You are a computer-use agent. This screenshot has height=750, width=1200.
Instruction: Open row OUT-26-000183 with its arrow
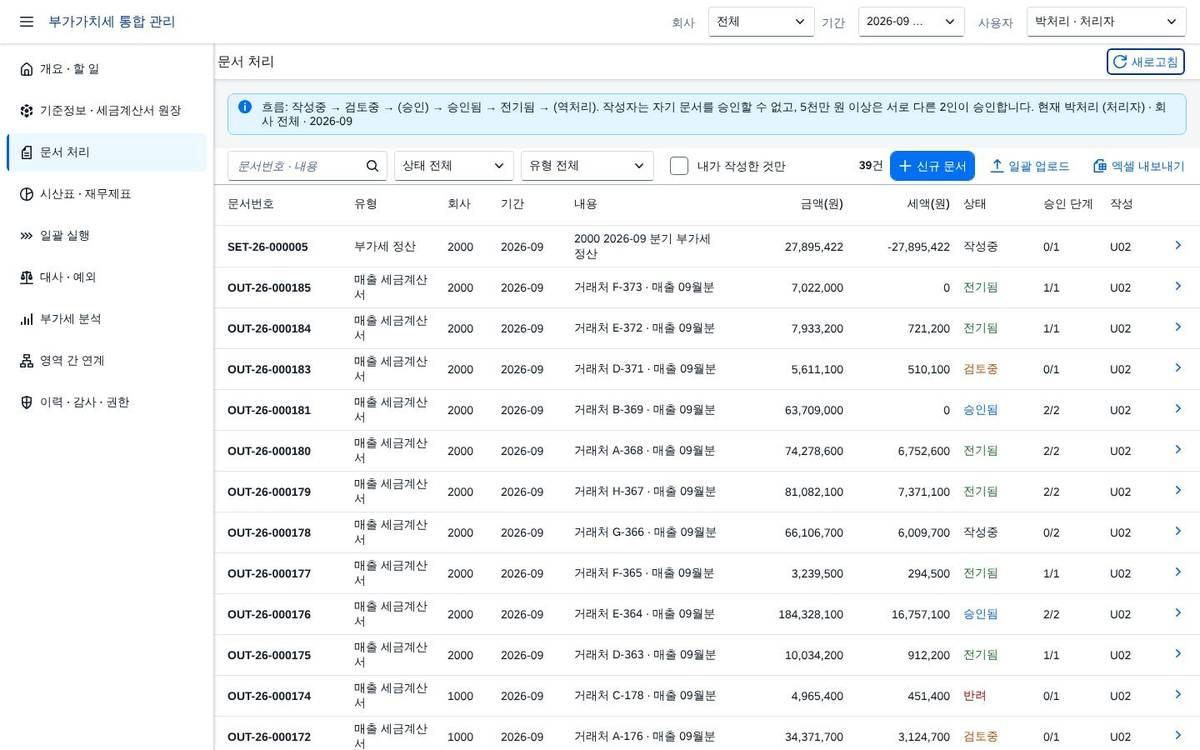pos(1178,368)
